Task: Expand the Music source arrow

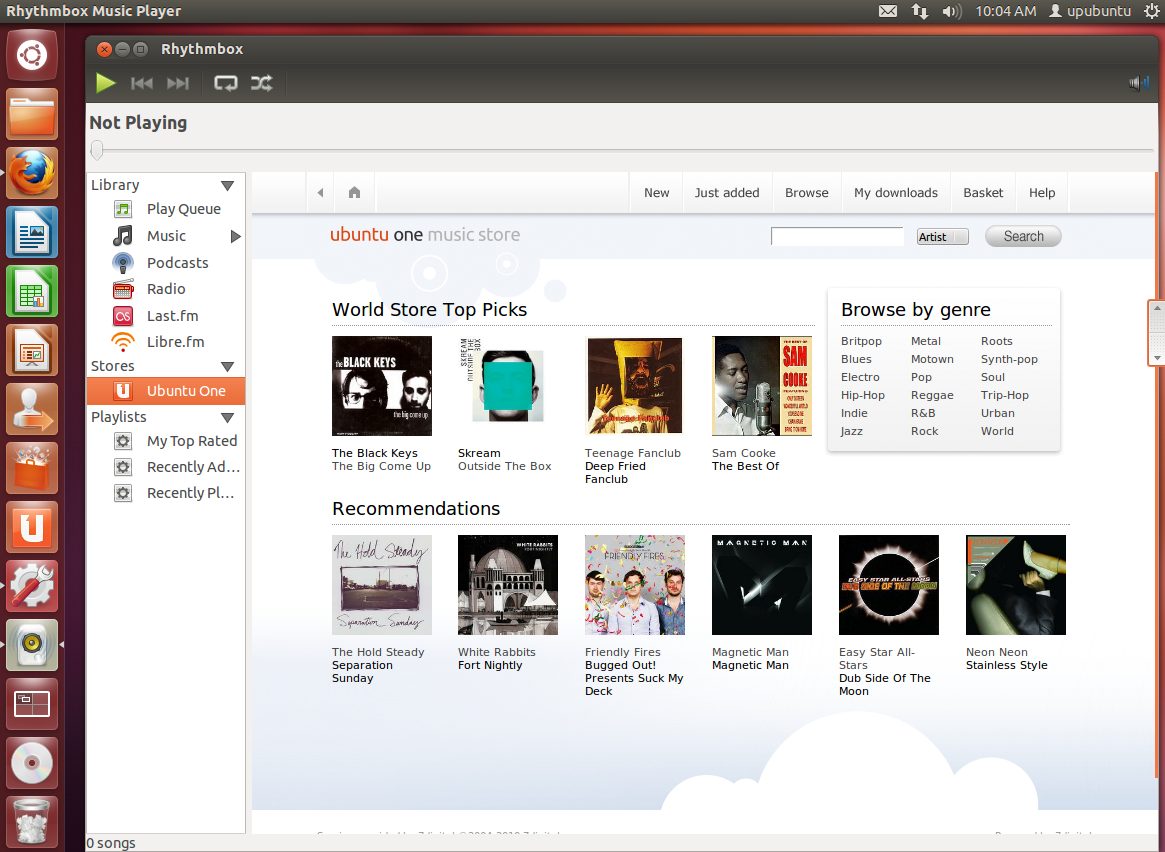Action: click(x=236, y=236)
